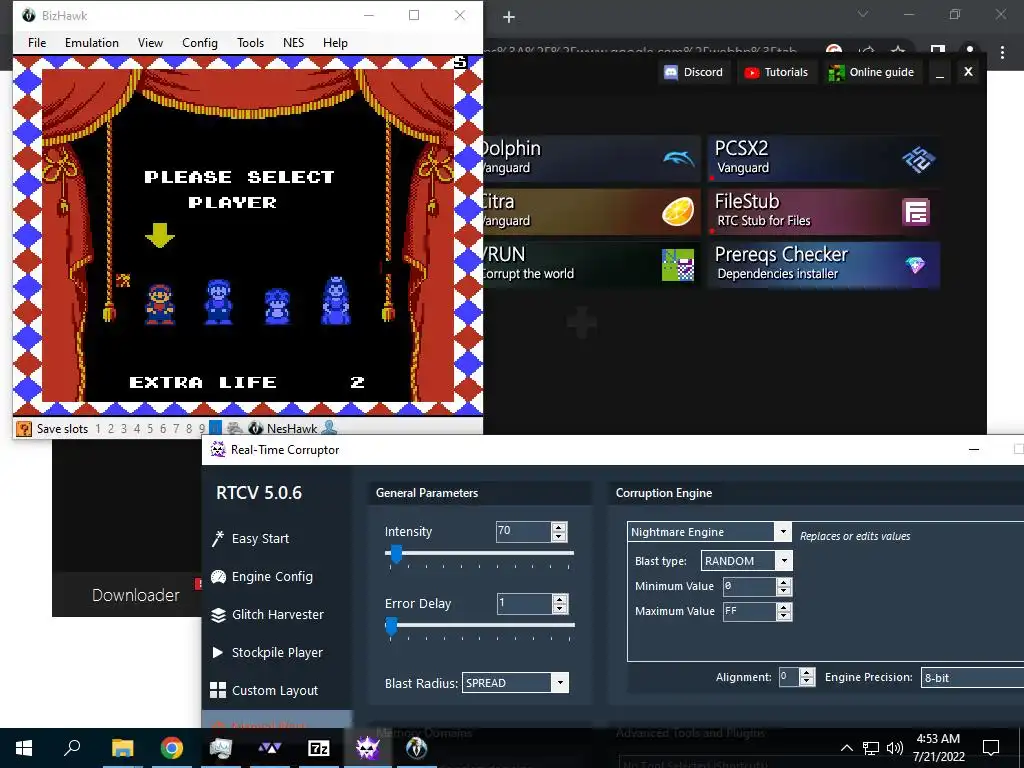Open the Emulation menu in BizHawk
This screenshot has width=1024, height=768.
coord(91,42)
